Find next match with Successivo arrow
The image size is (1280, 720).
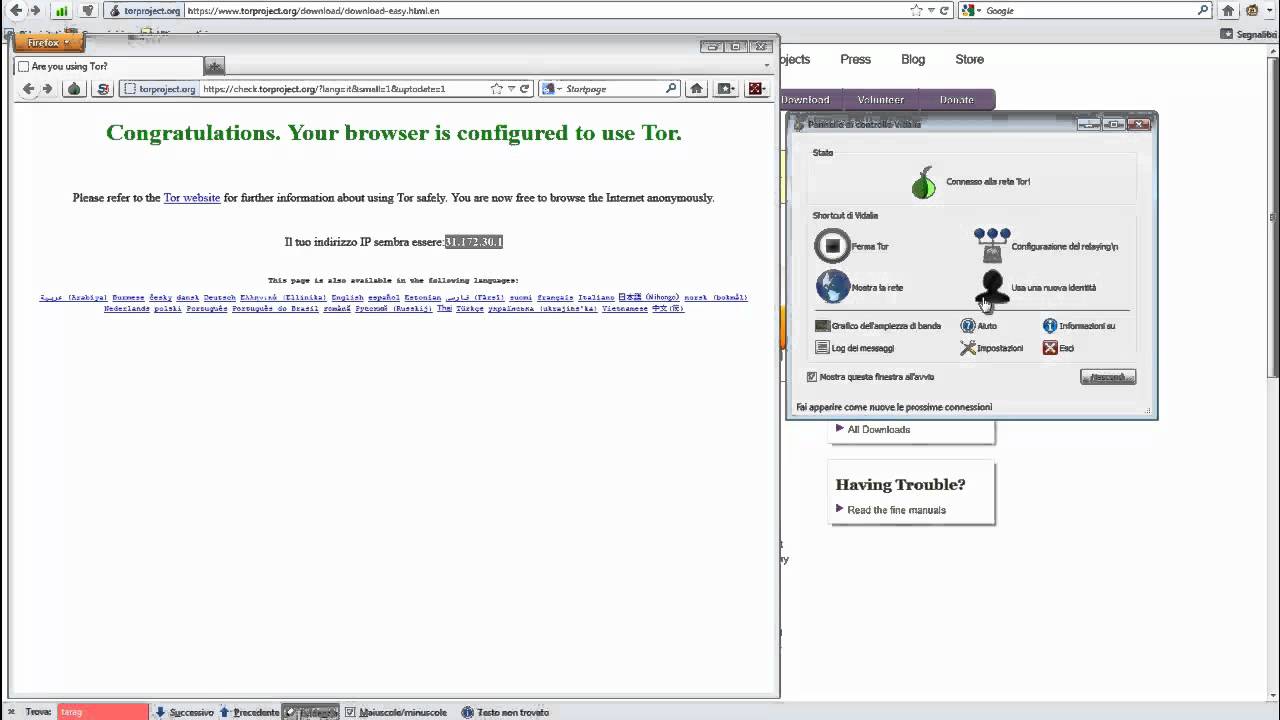183,712
